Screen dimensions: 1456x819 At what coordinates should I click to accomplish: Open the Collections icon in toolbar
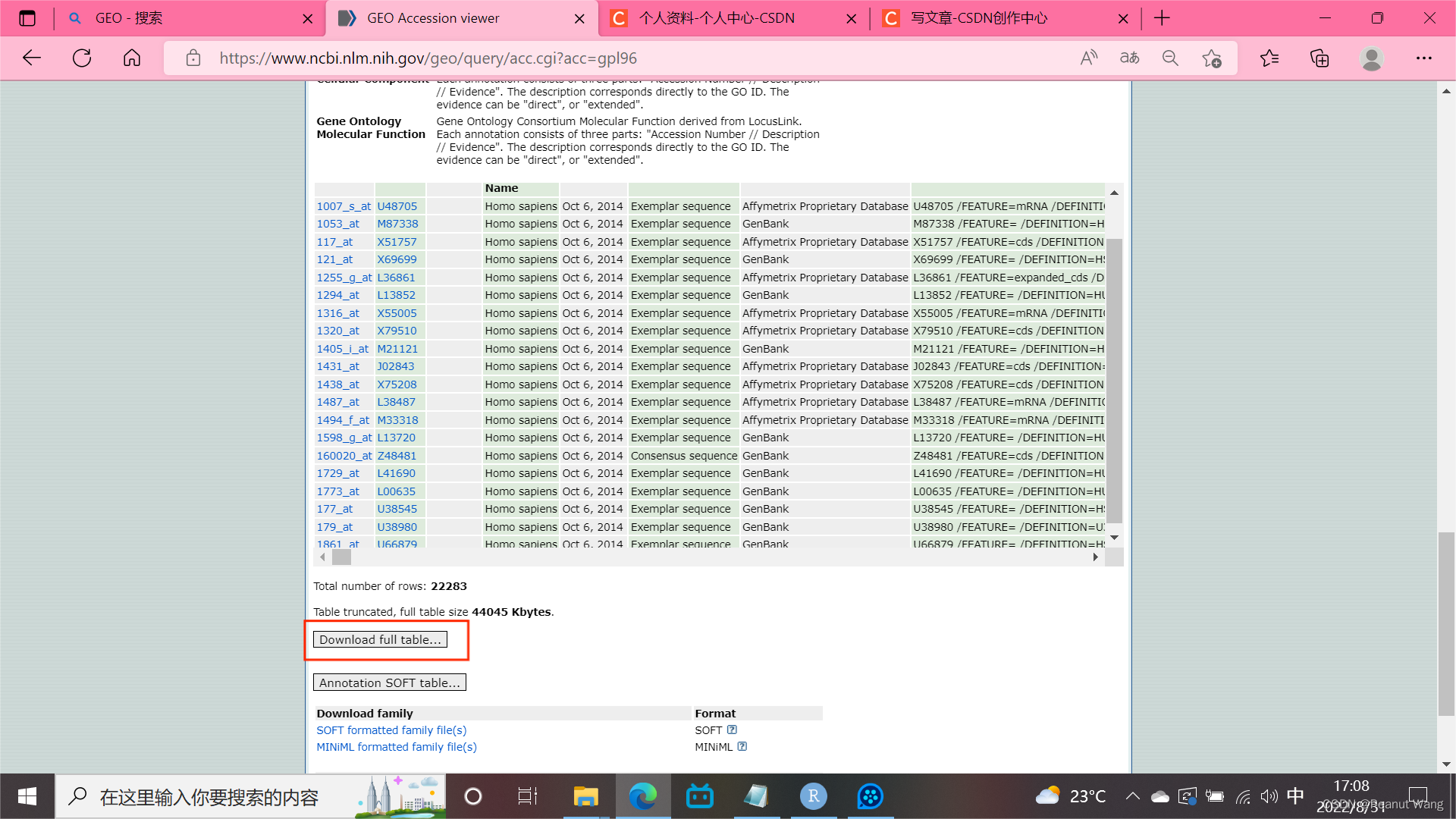[x=1319, y=58]
